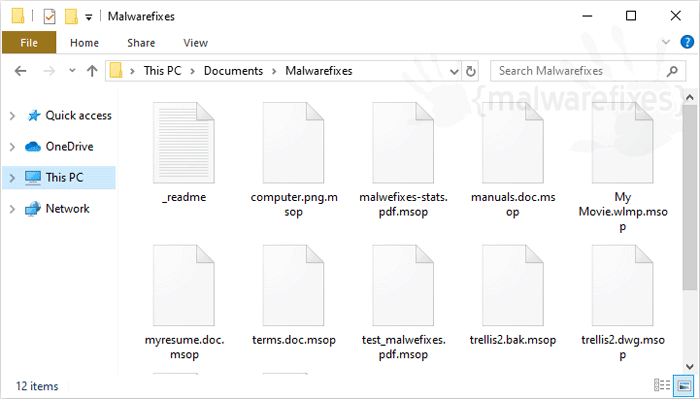Viewport: 700px width, 399px height.
Task: Click the This PC monitor icon
Action: [x=33, y=178]
